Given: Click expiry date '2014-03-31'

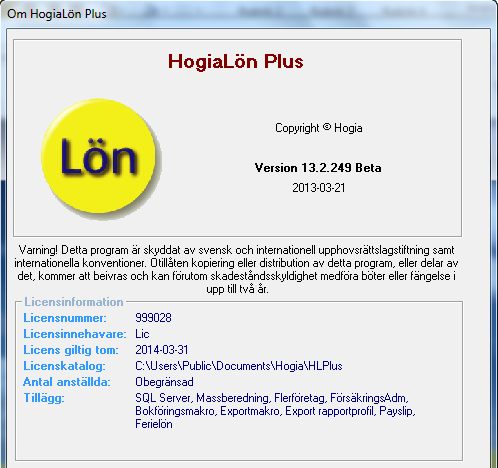Looking at the screenshot, I should (x=162, y=350).
